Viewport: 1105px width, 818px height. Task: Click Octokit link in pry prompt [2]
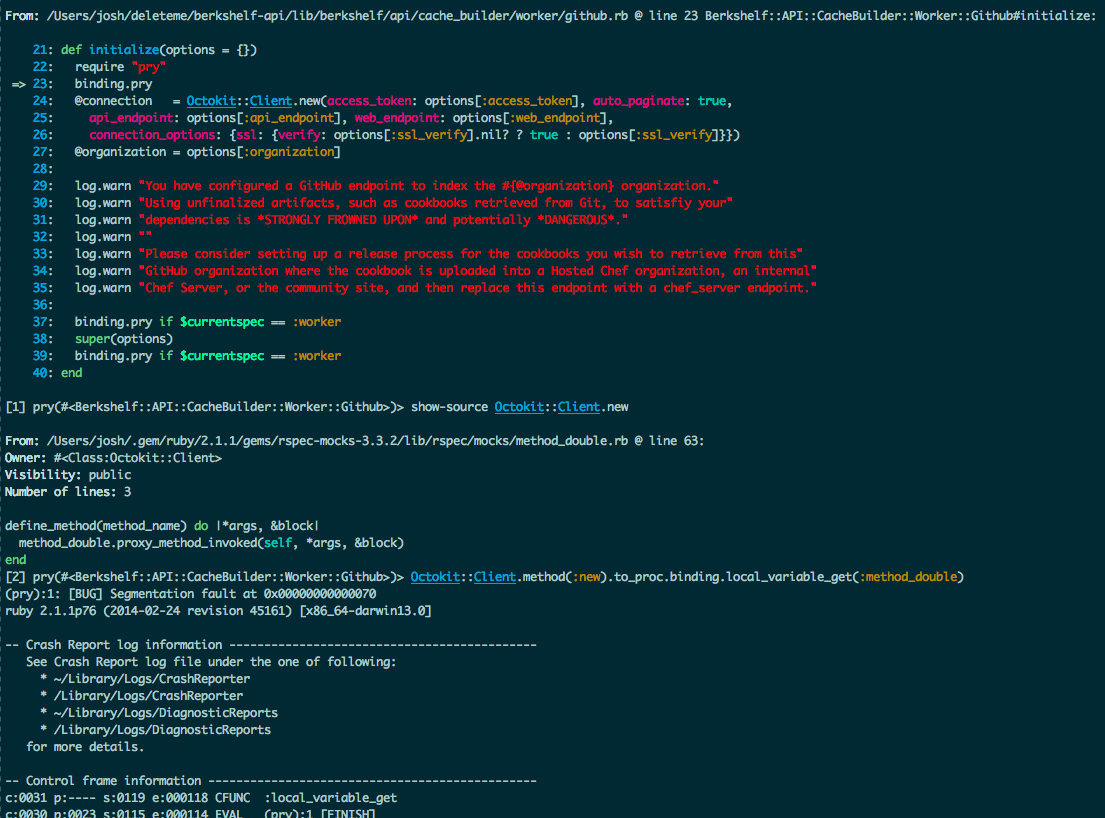point(435,576)
